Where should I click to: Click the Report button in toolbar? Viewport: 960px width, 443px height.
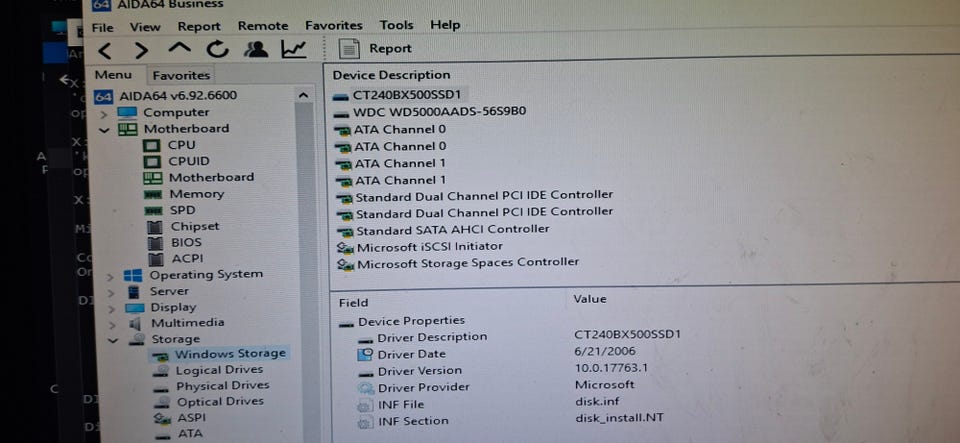click(x=376, y=48)
